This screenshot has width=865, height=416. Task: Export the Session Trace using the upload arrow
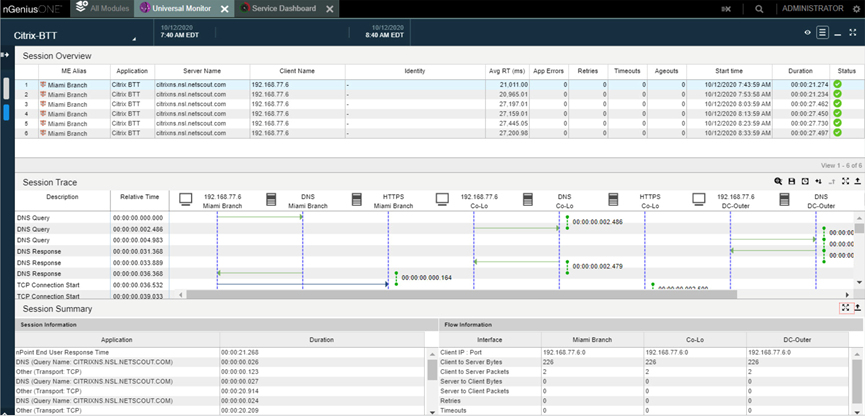point(857,181)
